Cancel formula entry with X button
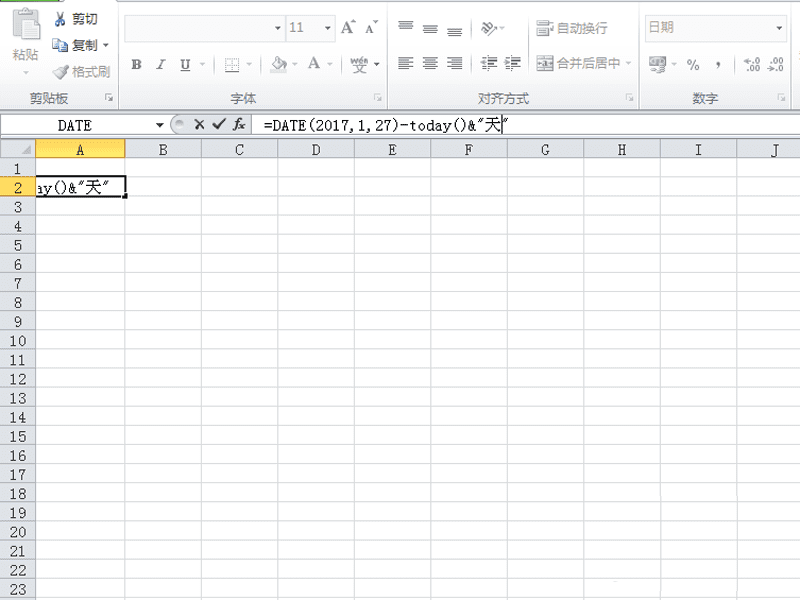 pos(199,124)
